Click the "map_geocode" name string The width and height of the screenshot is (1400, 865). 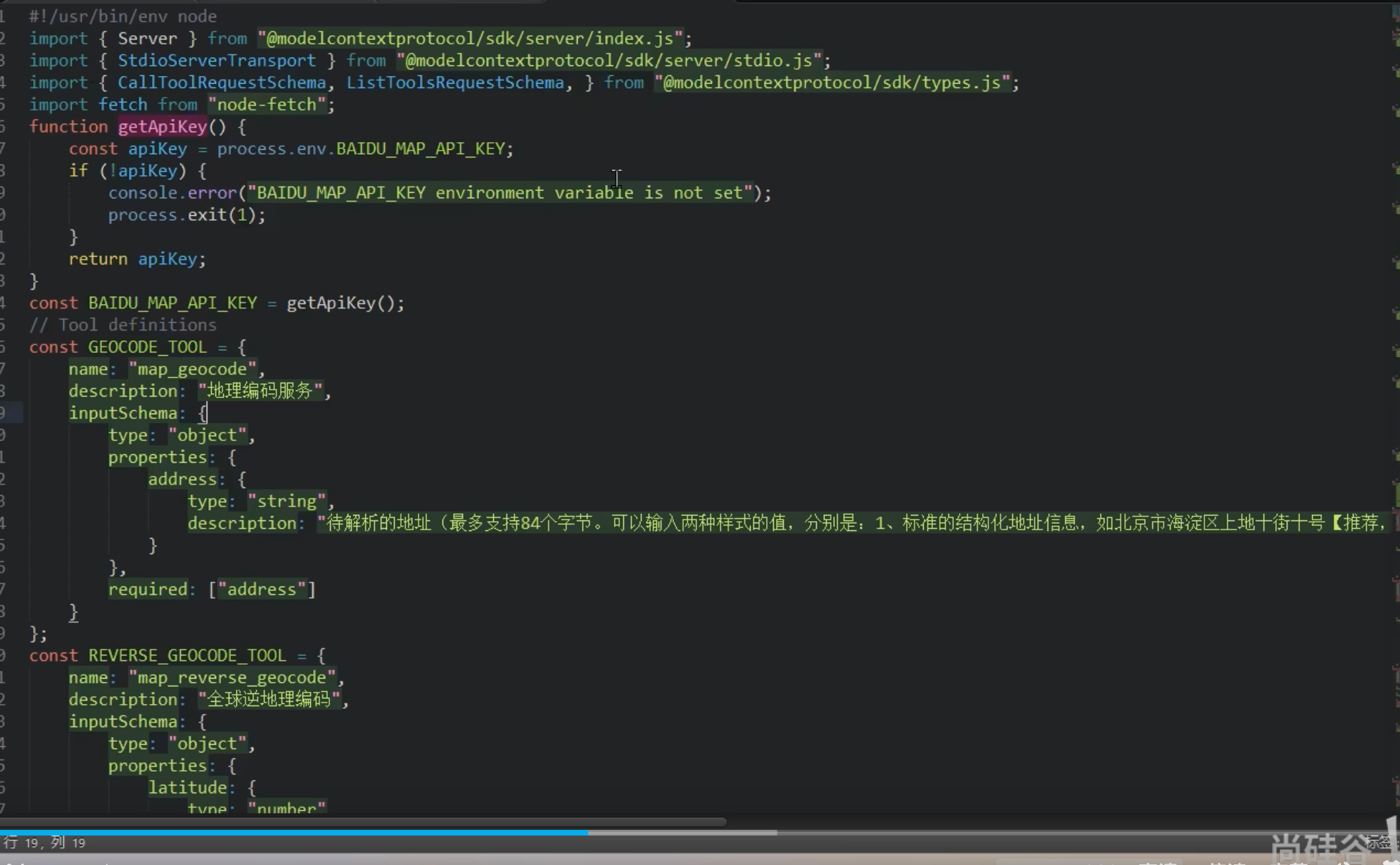tap(192, 369)
